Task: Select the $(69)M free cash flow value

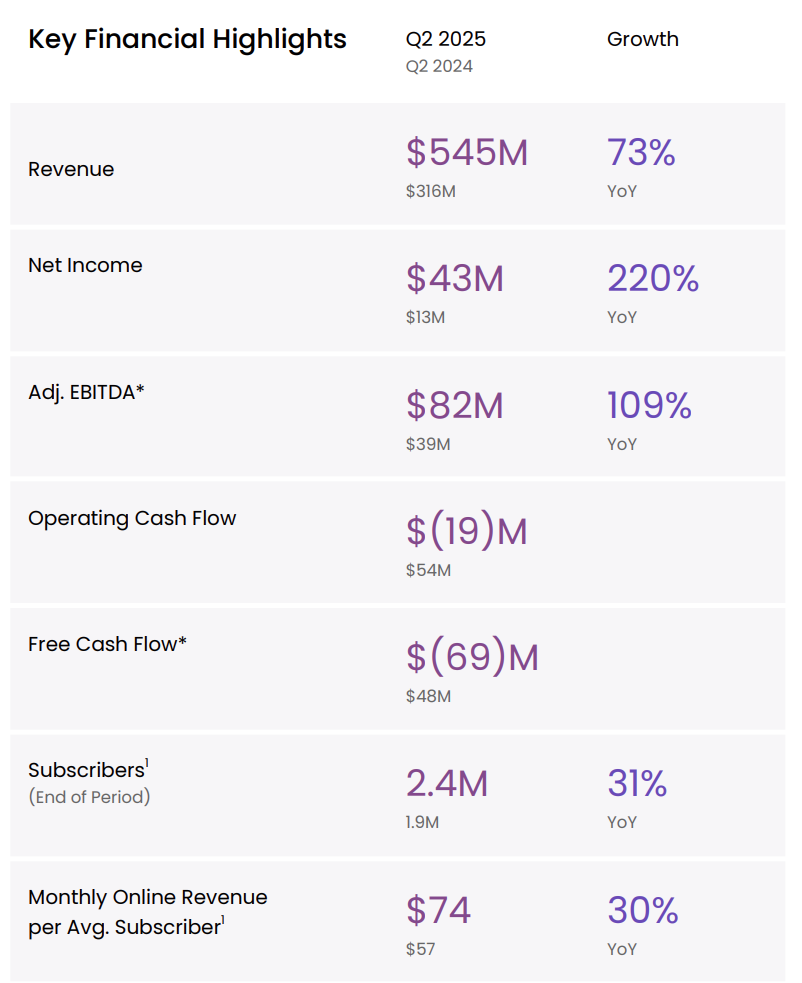Action: point(472,658)
